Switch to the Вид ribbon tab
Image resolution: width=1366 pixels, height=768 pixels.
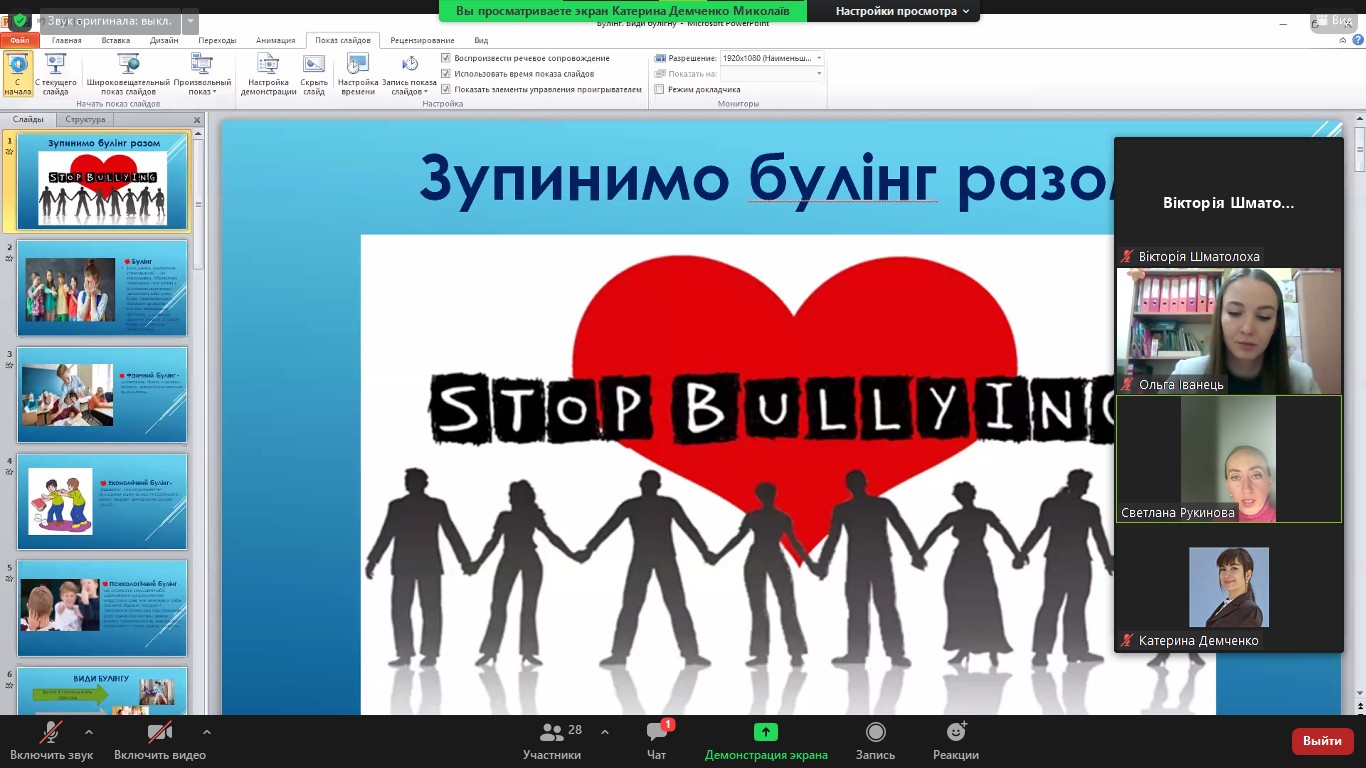pyautogui.click(x=481, y=41)
